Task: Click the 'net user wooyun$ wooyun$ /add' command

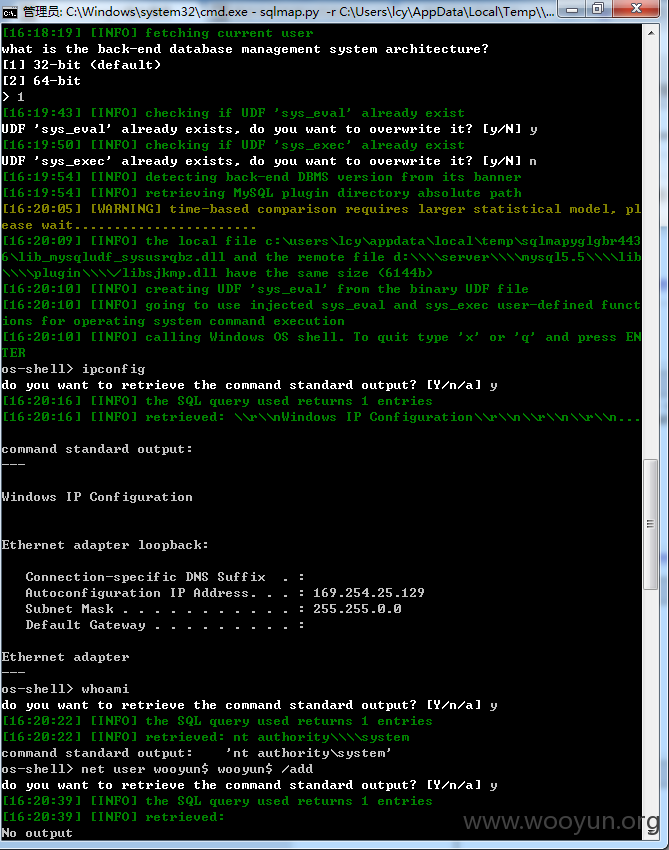Action: pyautogui.click(x=197, y=769)
